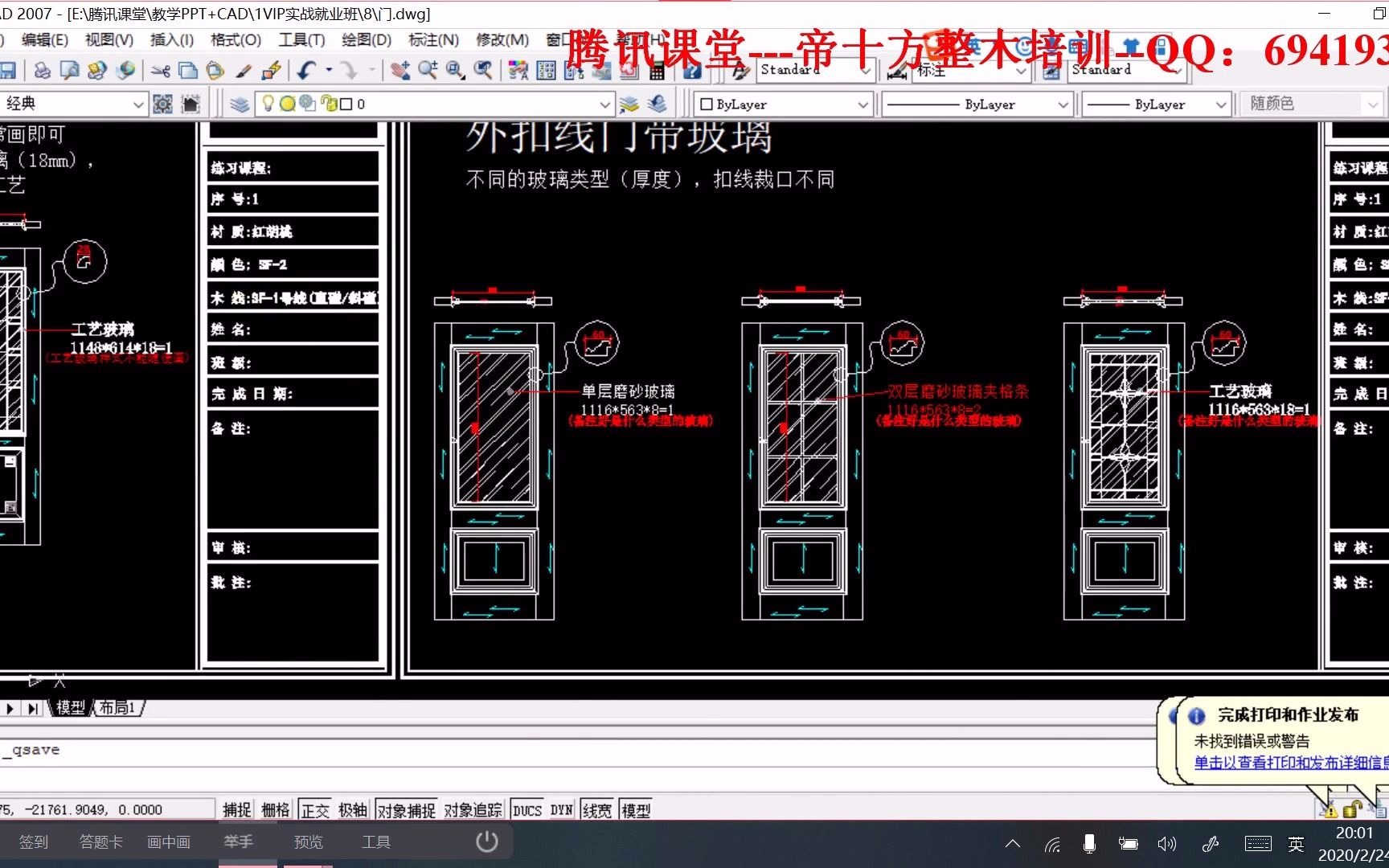Open Plot Preview icon
Viewport: 1389px width, 868px height.
(69, 71)
